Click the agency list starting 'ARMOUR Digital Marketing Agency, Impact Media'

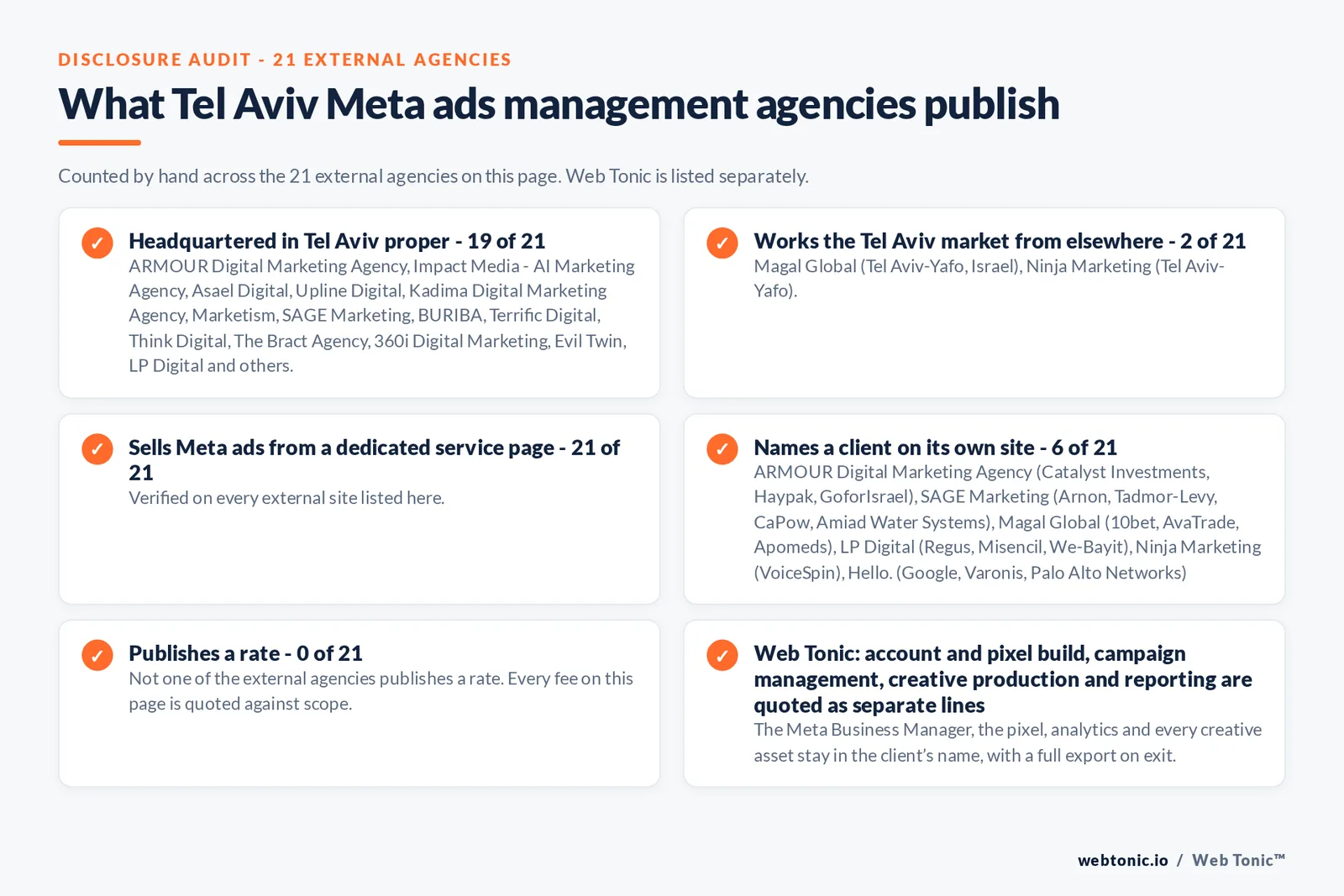click(x=382, y=316)
